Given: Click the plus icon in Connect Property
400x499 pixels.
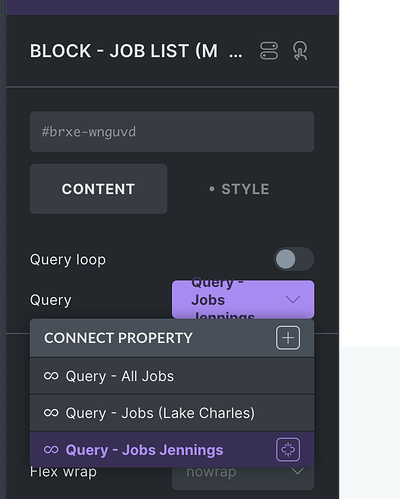Looking at the screenshot, I should tap(288, 338).
